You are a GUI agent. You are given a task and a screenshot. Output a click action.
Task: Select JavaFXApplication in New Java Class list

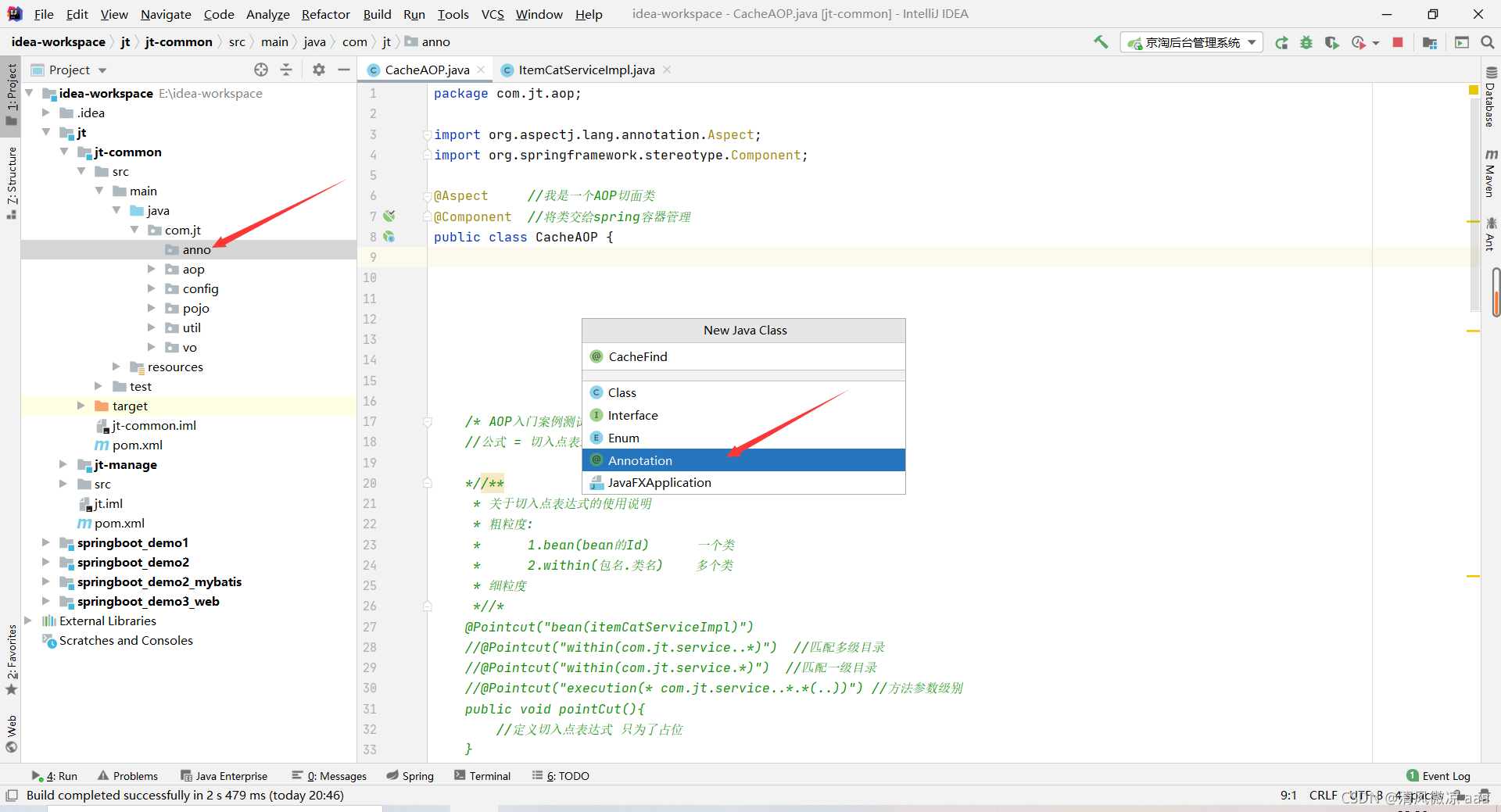pyautogui.click(x=743, y=482)
